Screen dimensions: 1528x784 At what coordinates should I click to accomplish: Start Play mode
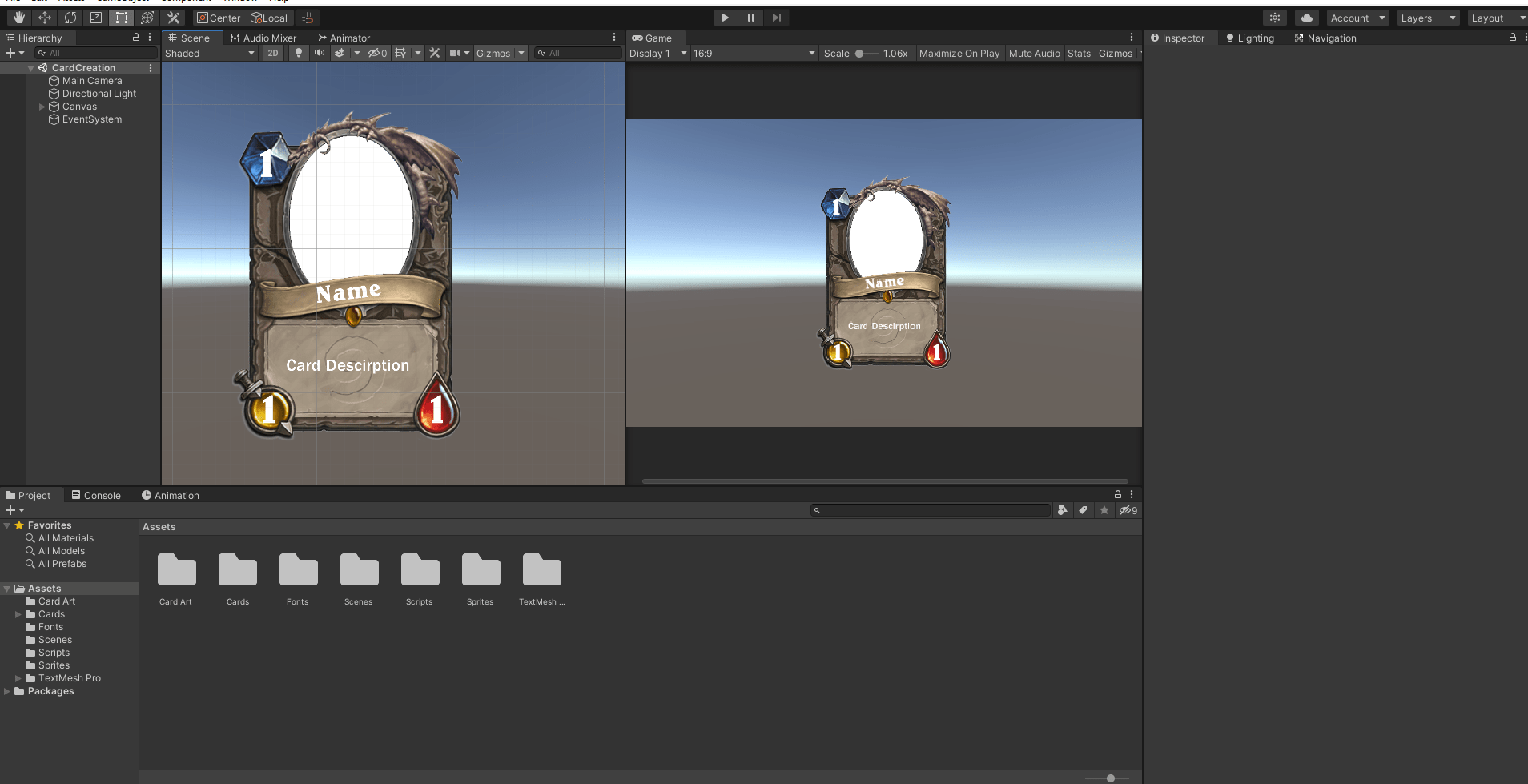click(x=725, y=18)
